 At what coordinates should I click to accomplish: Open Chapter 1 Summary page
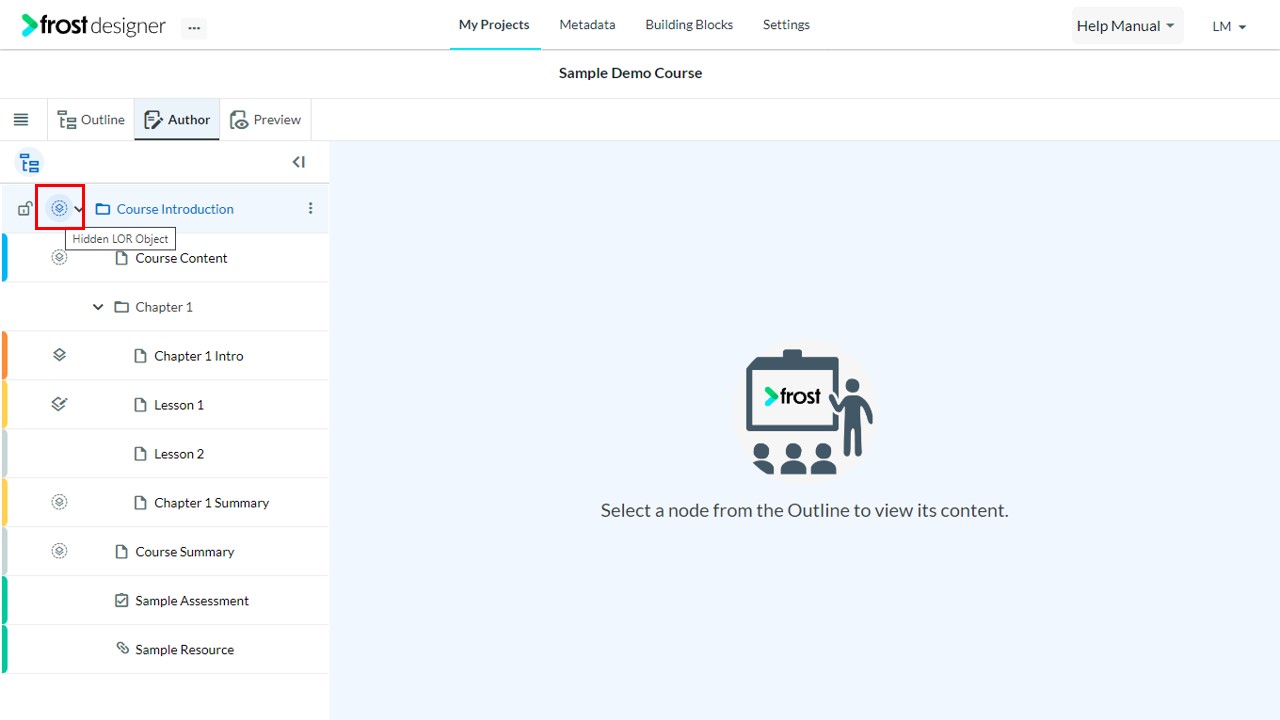(211, 503)
